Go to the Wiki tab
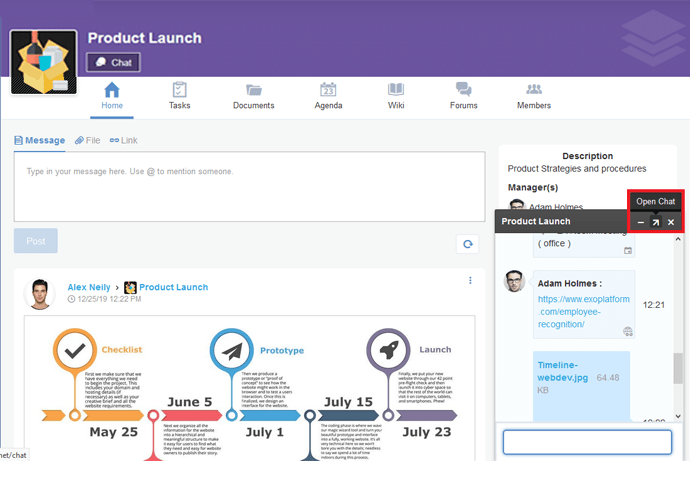The height and width of the screenshot is (477, 690). tap(396, 96)
